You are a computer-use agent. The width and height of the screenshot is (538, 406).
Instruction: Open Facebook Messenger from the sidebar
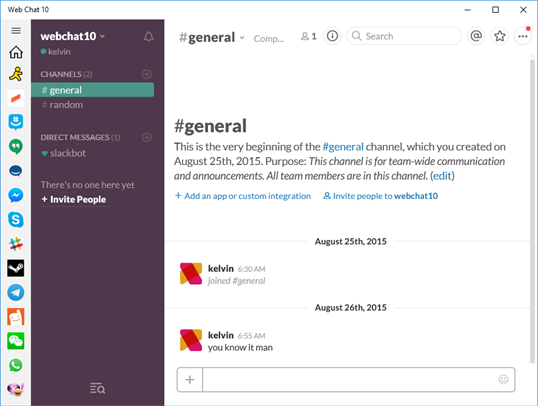[x=16, y=195]
